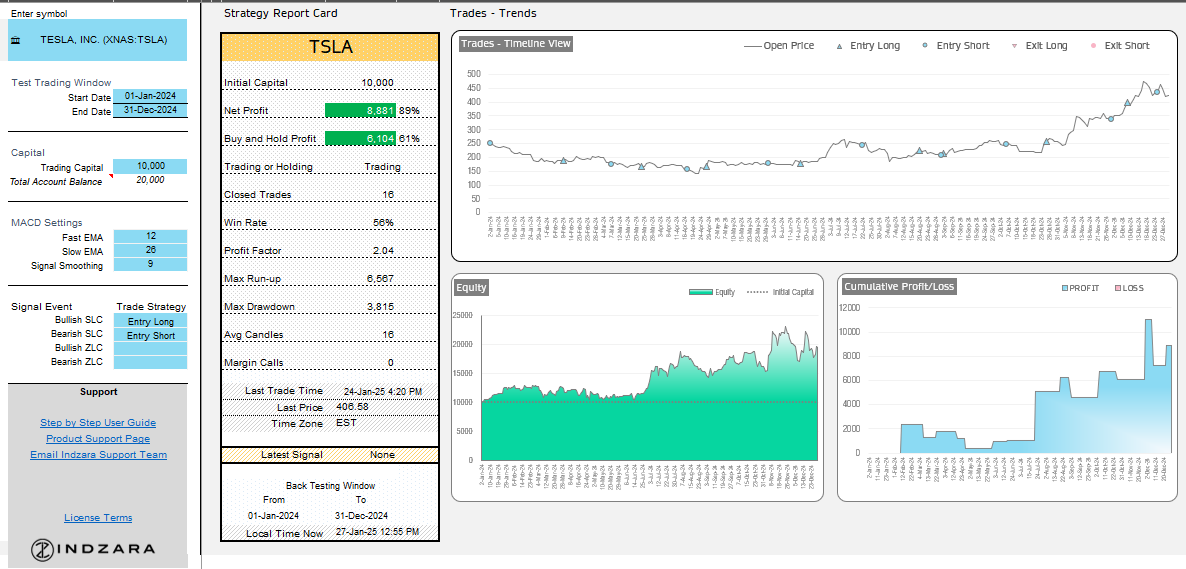The height and width of the screenshot is (569, 1186).
Task: Click the Entry Short circle legend entry
Action: pos(955,45)
